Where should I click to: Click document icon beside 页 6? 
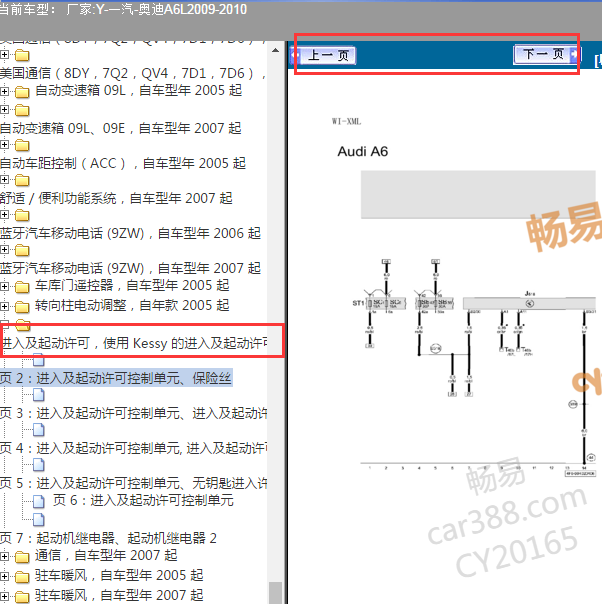coord(39,502)
